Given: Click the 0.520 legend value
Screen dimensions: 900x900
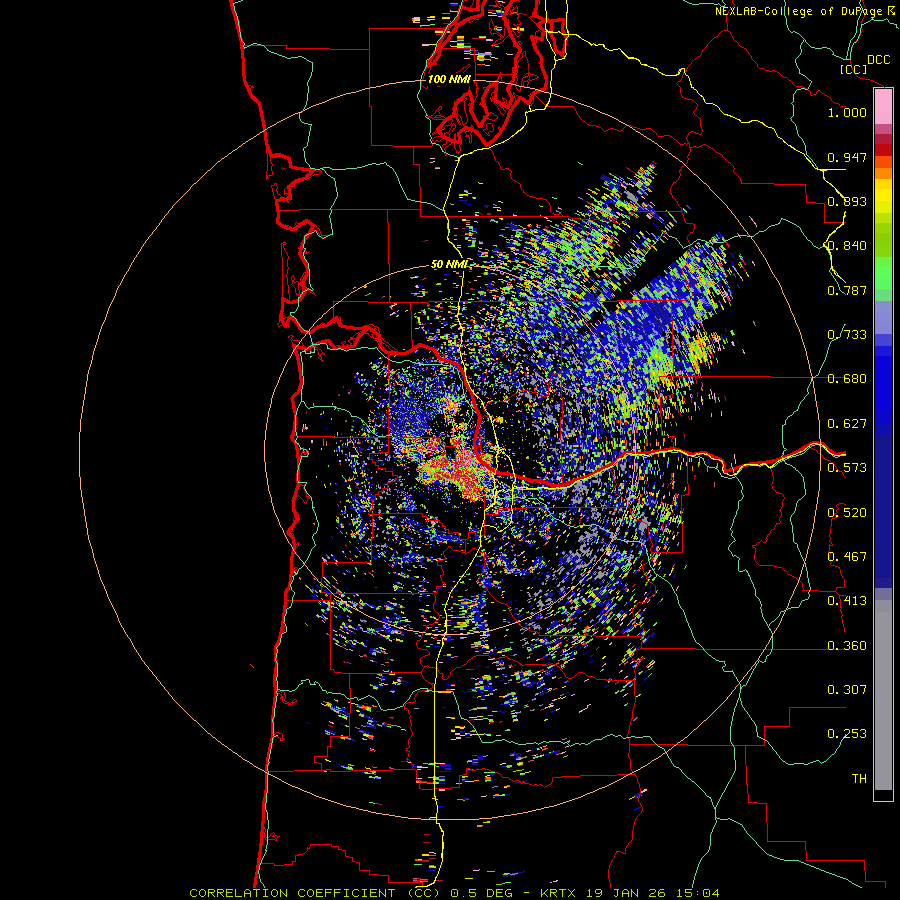Looking at the screenshot, I should (x=847, y=513).
